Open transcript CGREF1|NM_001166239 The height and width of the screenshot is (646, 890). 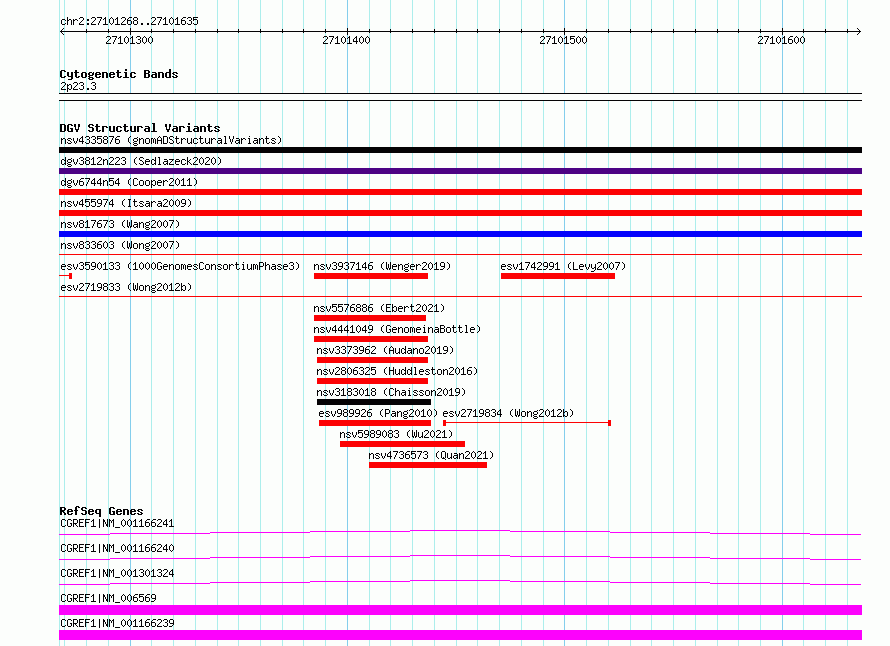[x=117, y=623]
